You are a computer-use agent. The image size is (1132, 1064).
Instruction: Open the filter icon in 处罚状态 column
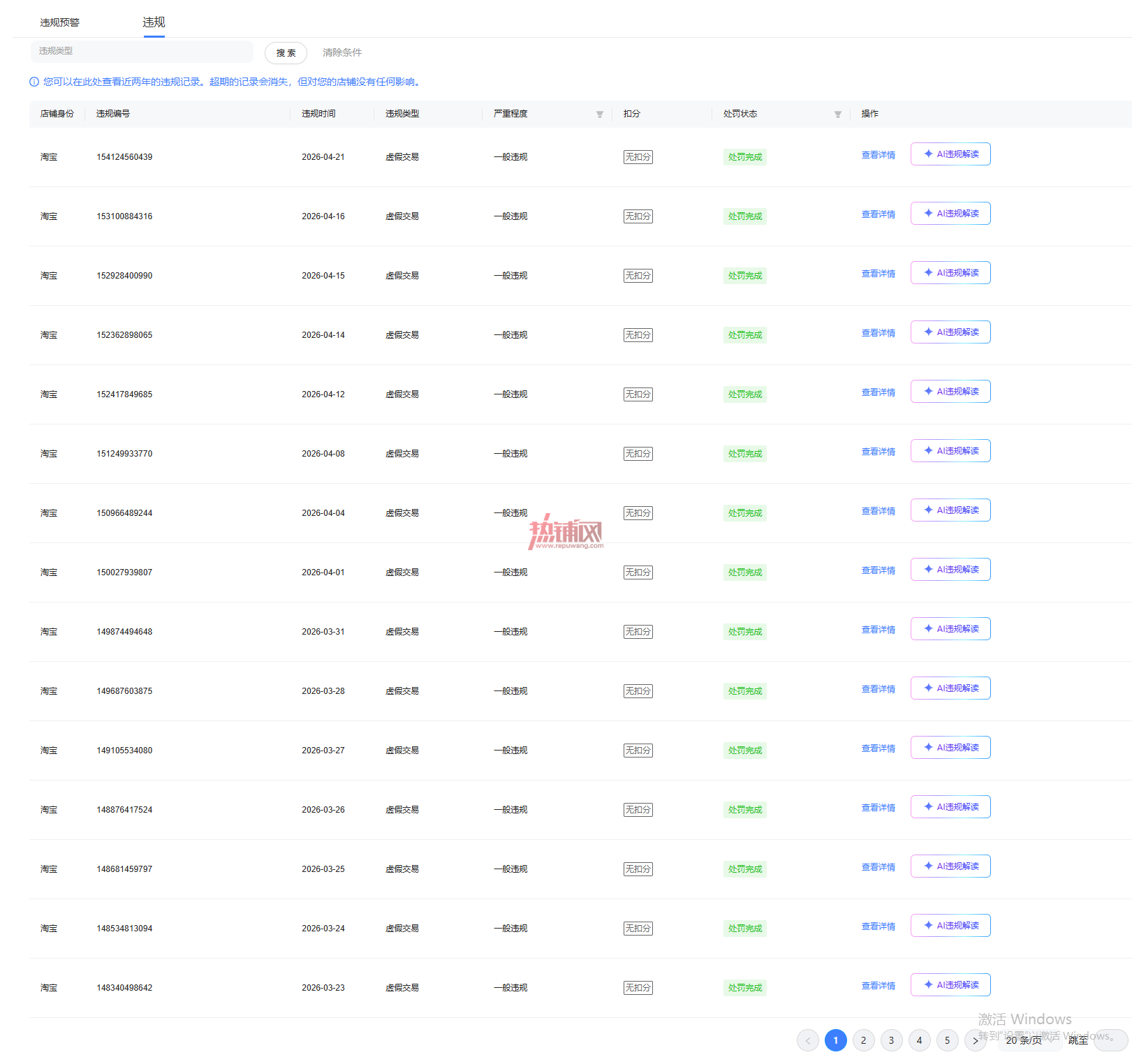click(837, 114)
